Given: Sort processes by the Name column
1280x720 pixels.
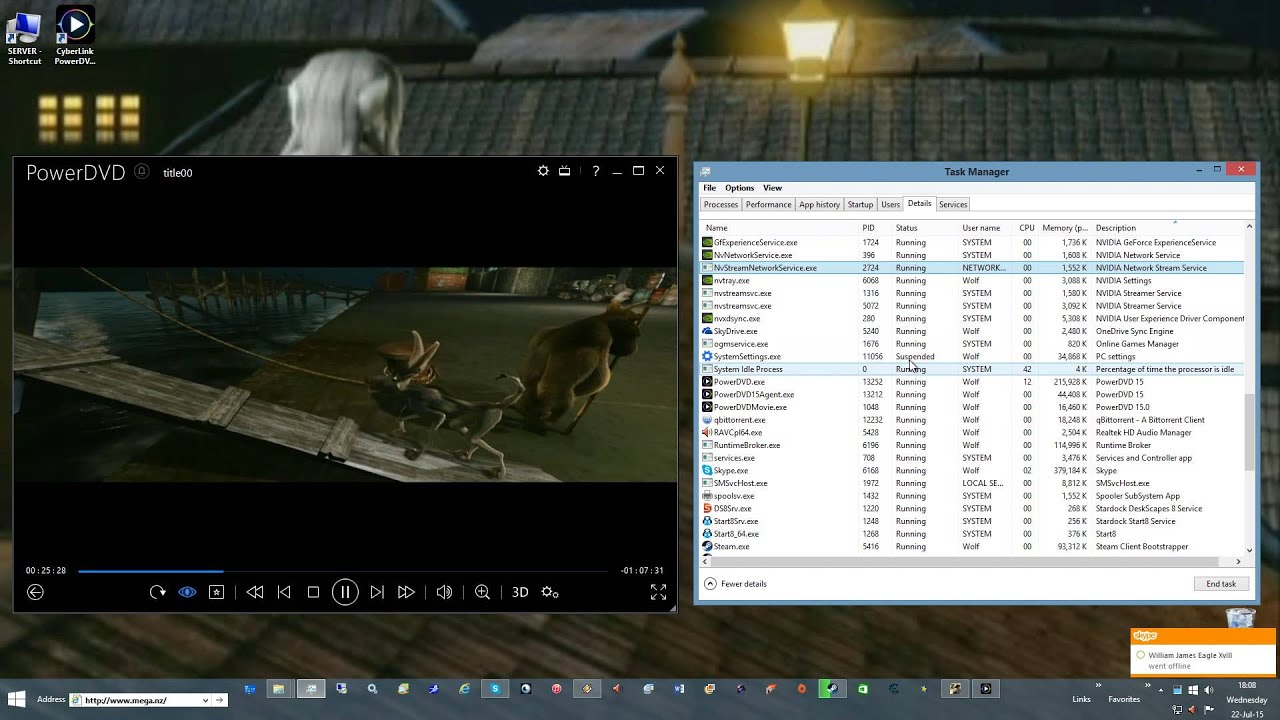Looking at the screenshot, I should tap(780, 228).
